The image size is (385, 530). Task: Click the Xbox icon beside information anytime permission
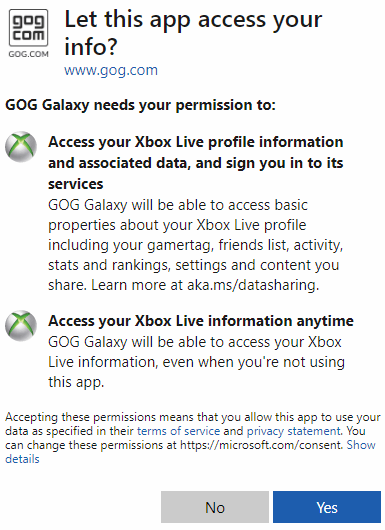(21, 326)
